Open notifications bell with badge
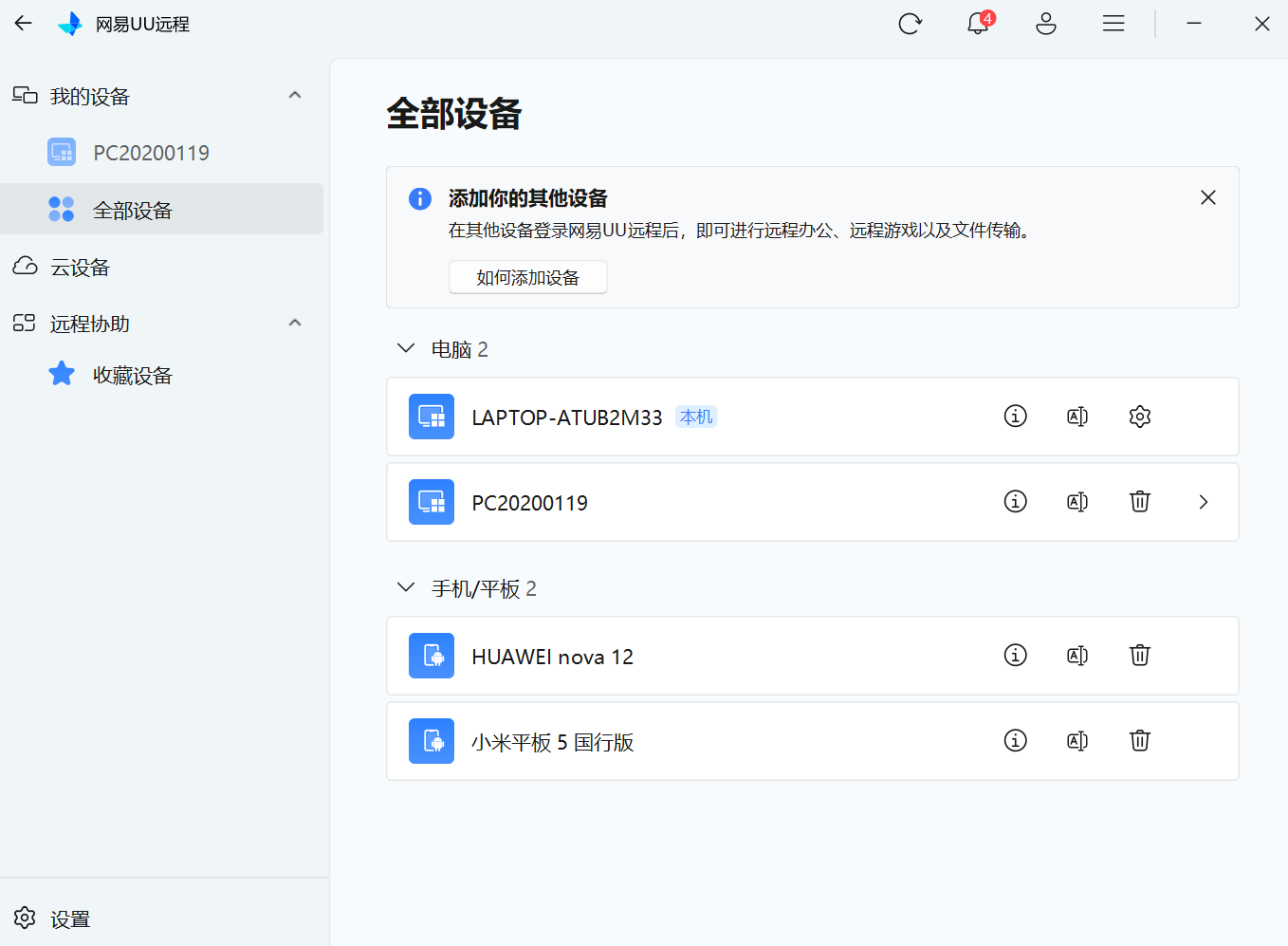This screenshot has width=1288, height=946. pos(978,24)
